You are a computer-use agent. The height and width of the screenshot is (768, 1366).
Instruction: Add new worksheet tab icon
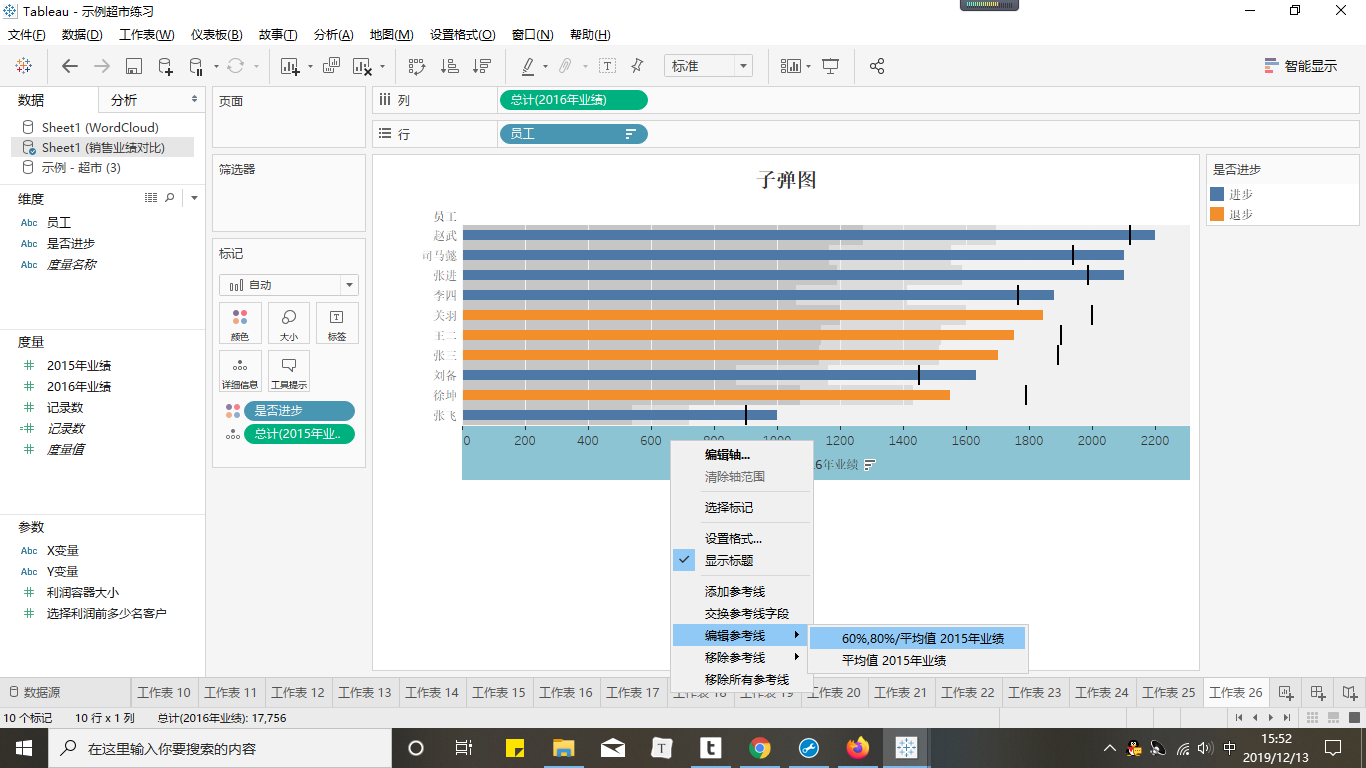pyautogui.click(x=1286, y=692)
